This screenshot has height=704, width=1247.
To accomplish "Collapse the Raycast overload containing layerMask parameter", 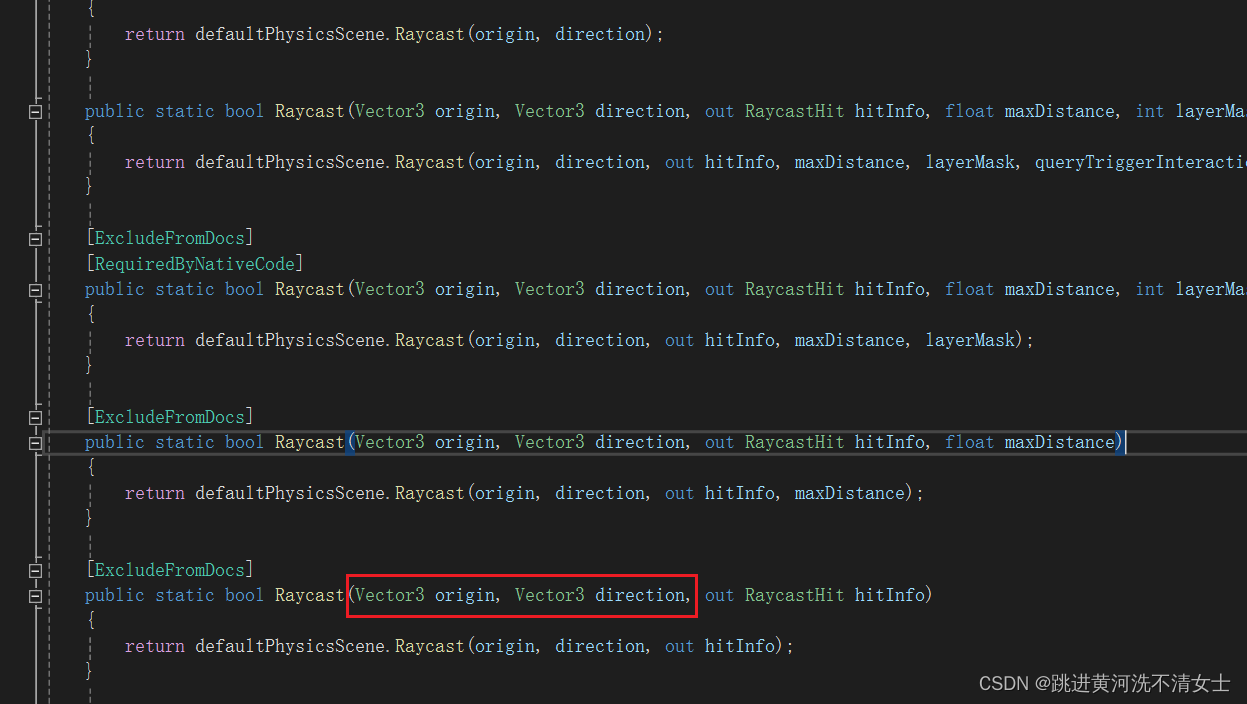I will pos(35,111).
